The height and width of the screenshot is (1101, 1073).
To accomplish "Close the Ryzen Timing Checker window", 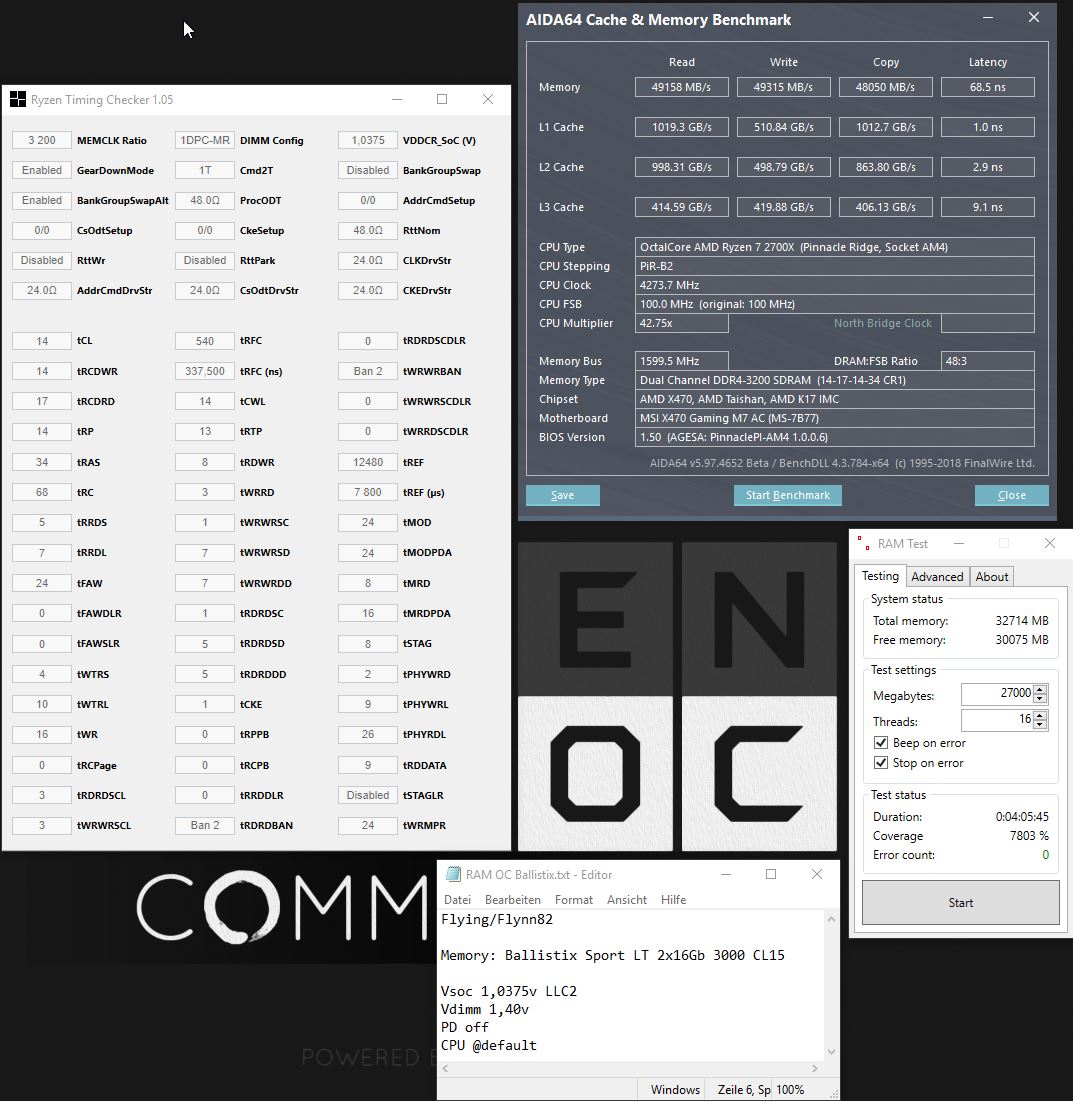I will (x=488, y=100).
